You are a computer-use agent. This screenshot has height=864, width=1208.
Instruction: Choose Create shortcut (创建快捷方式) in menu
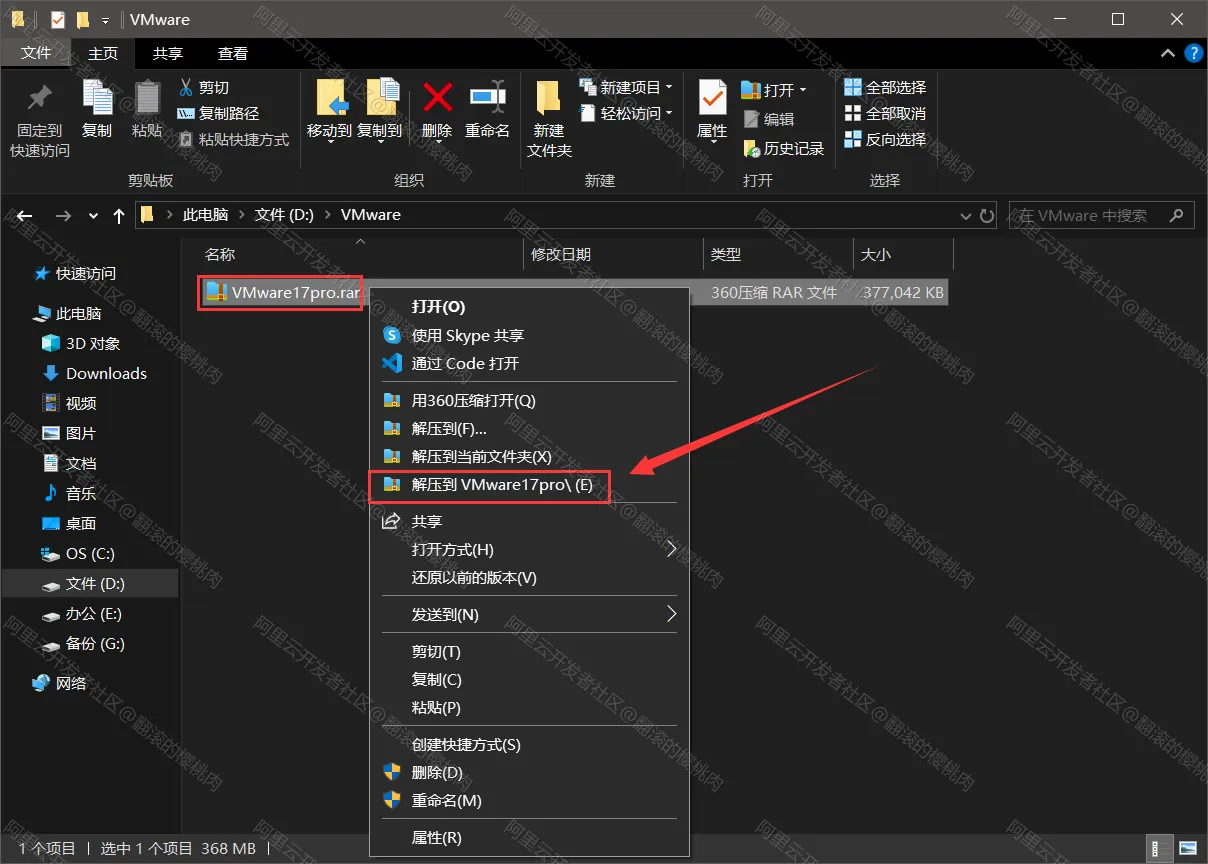(x=530, y=745)
